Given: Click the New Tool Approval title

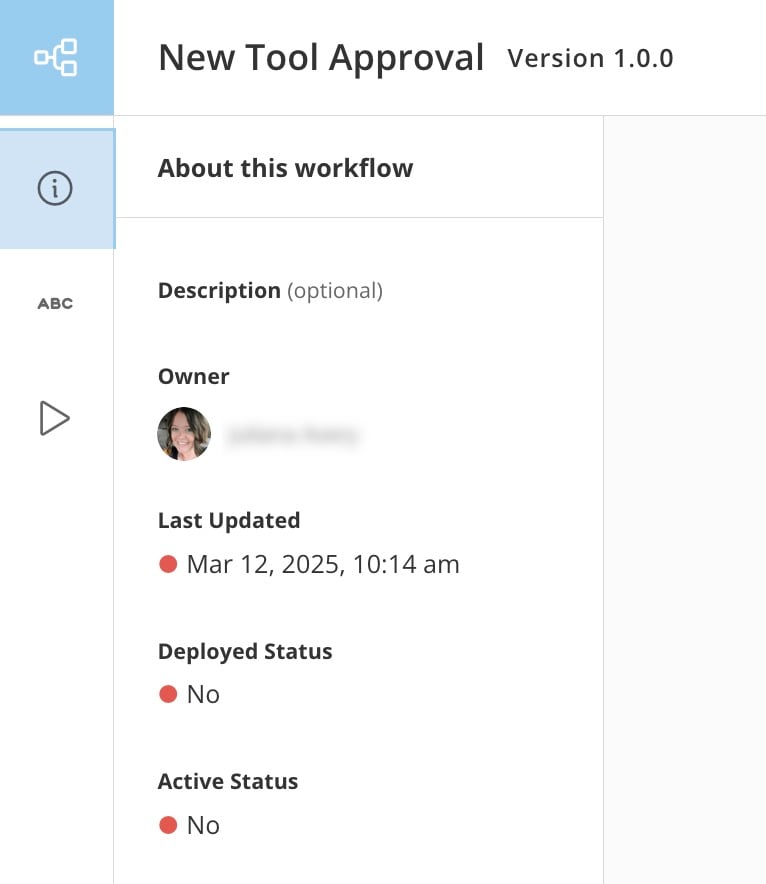Looking at the screenshot, I should 321,58.
